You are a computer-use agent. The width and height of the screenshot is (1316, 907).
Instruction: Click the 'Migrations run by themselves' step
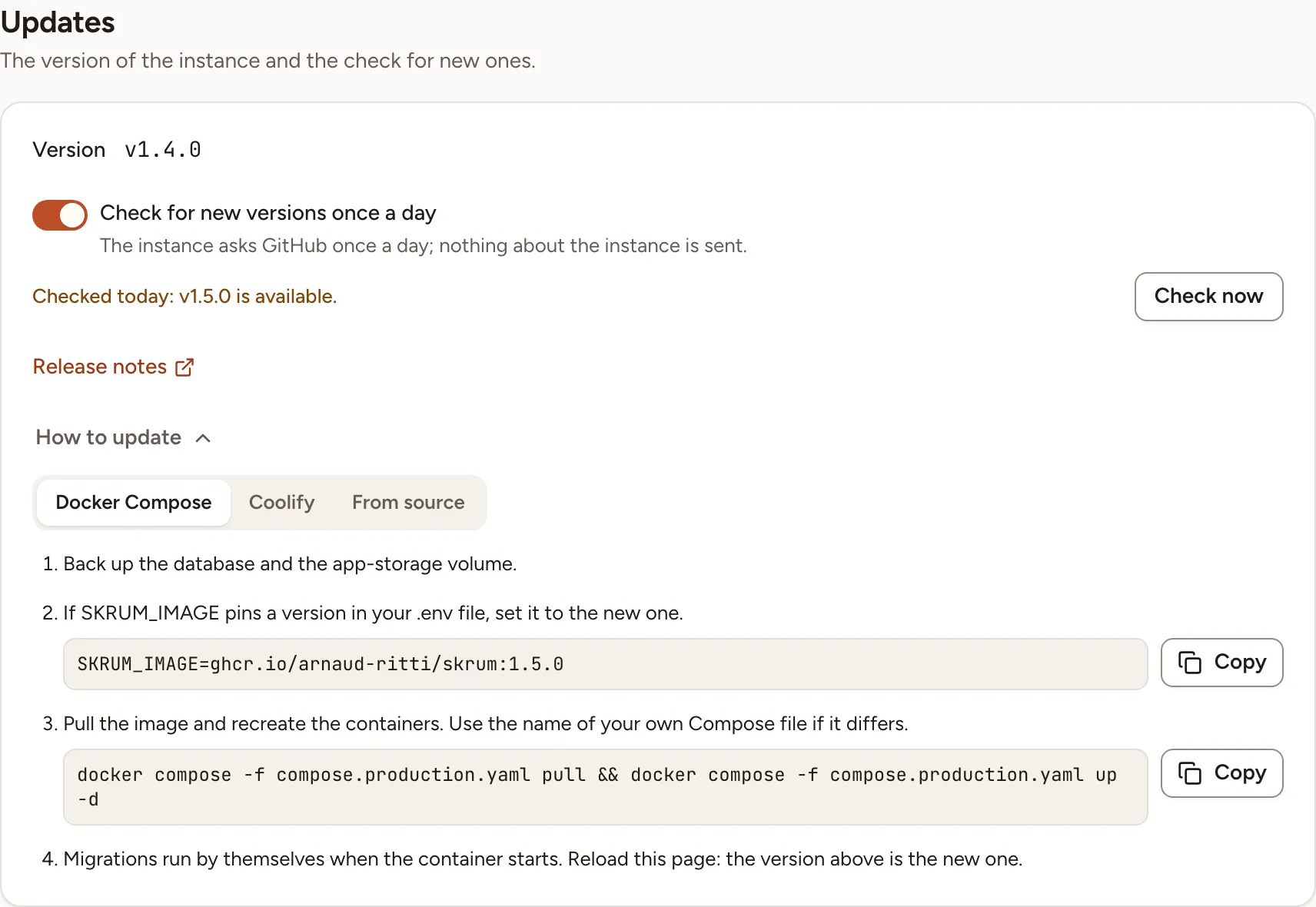click(543, 859)
